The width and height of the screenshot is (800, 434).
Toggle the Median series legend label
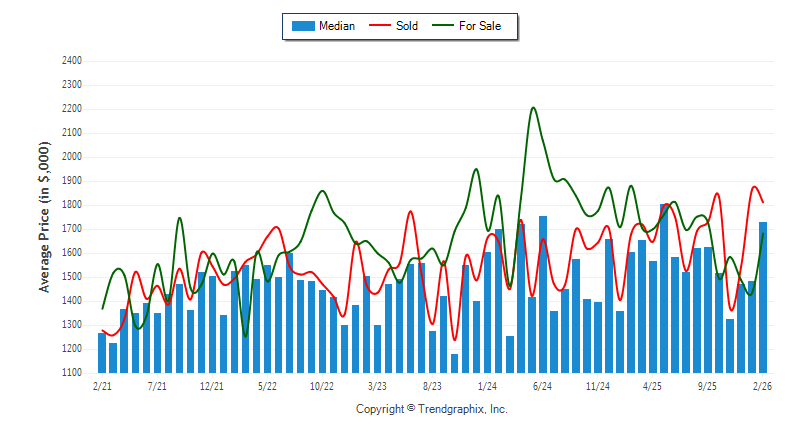pos(337,26)
